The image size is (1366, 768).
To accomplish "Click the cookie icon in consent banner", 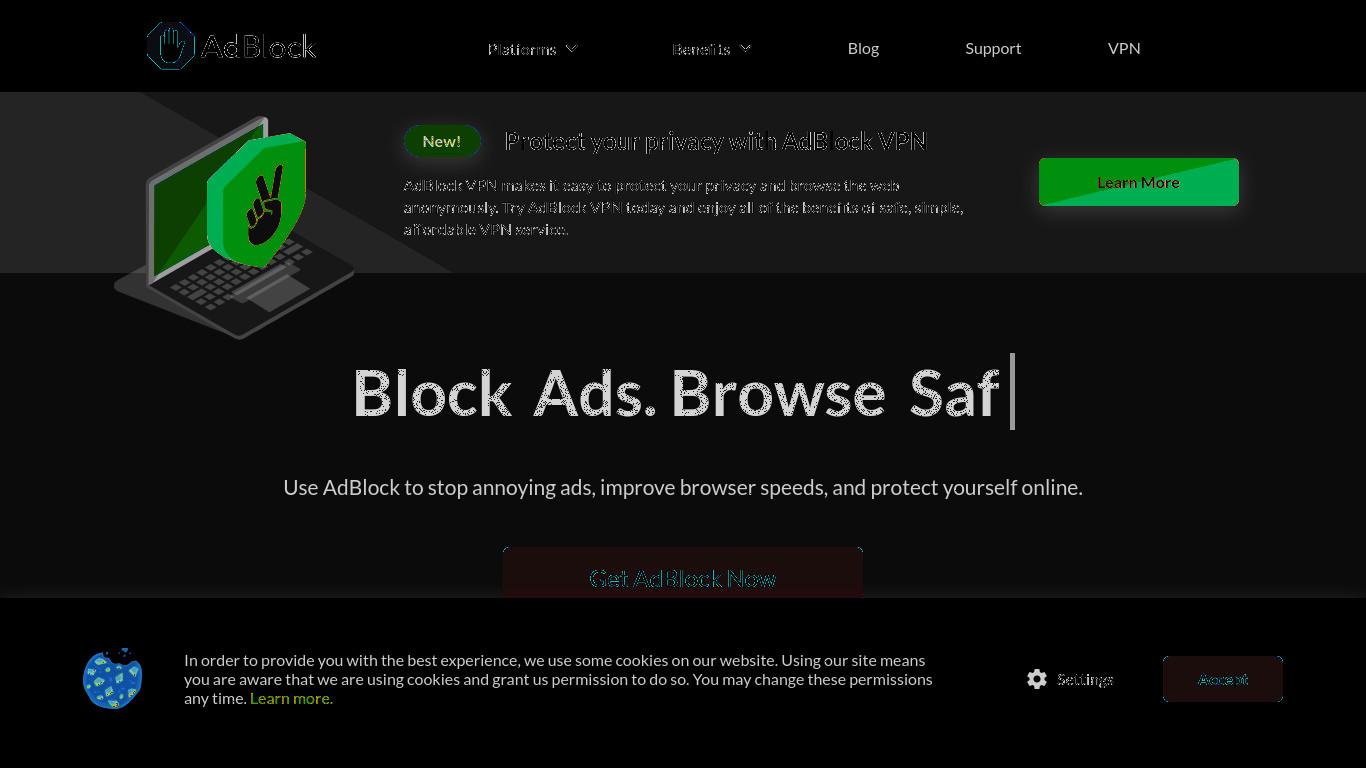I will pos(113,679).
